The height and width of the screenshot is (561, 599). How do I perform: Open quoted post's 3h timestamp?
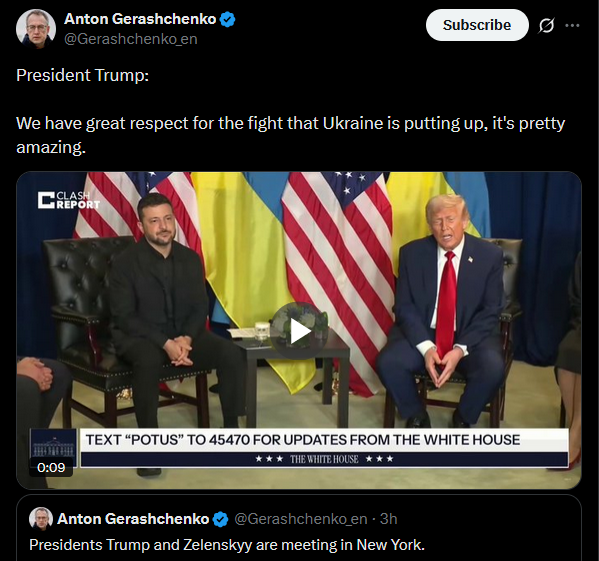click(x=389, y=519)
